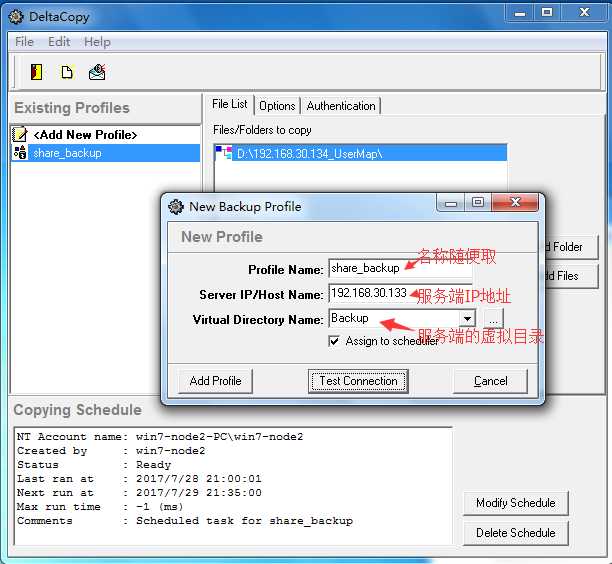Click the 'Max run time' schedule line
Viewport: 612px width, 564px height.
pyautogui.click(x=100, y=507)
